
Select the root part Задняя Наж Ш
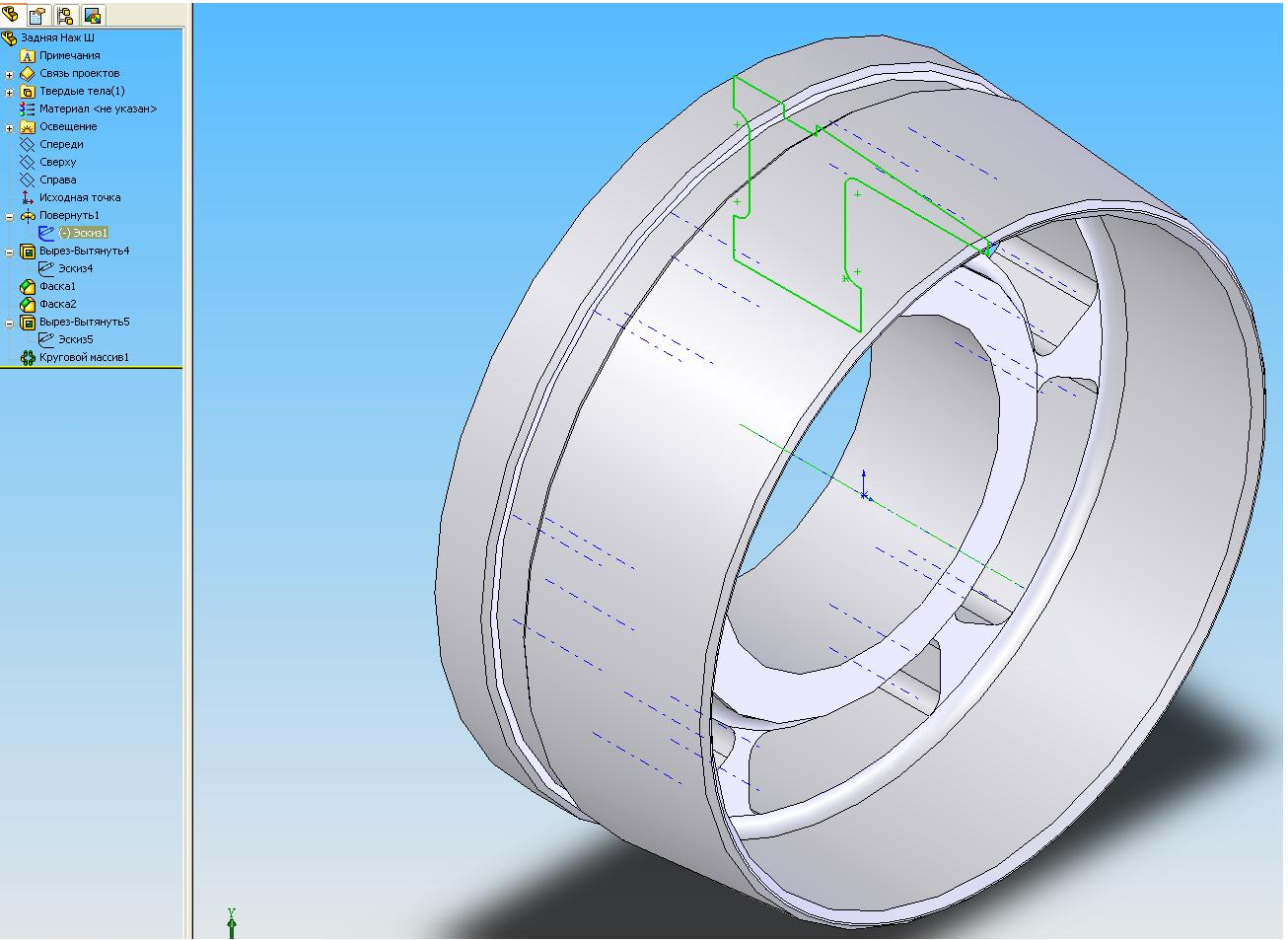(x=57, y=37)
